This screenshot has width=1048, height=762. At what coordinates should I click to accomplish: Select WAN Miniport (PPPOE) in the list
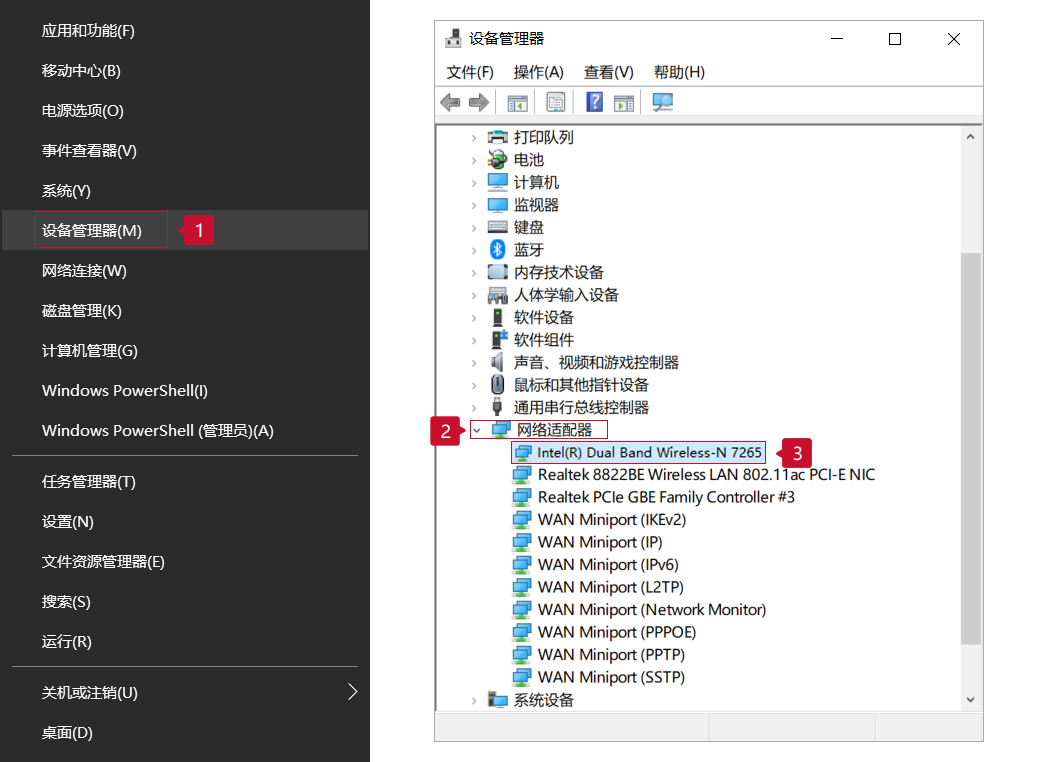616,632
